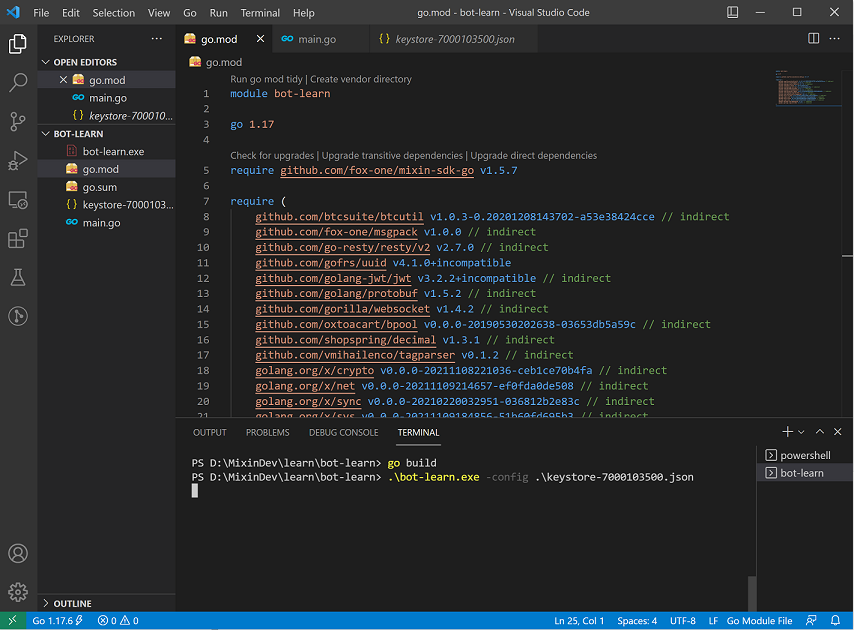
Task: Open the new terminal launch profile dropdown
Action: click(x=803, y=432)
